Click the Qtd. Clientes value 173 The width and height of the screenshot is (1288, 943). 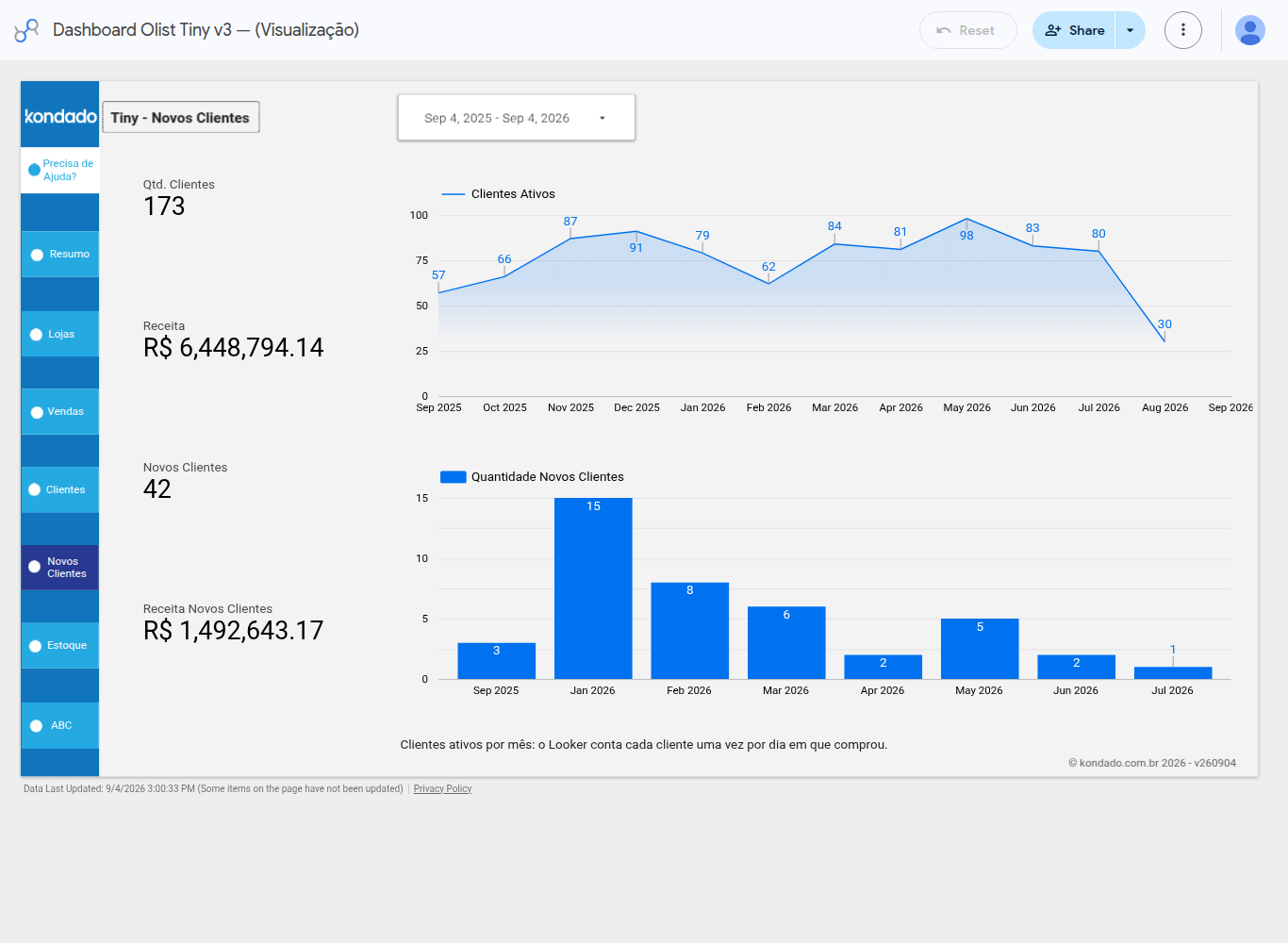click(x=164, y=207)
